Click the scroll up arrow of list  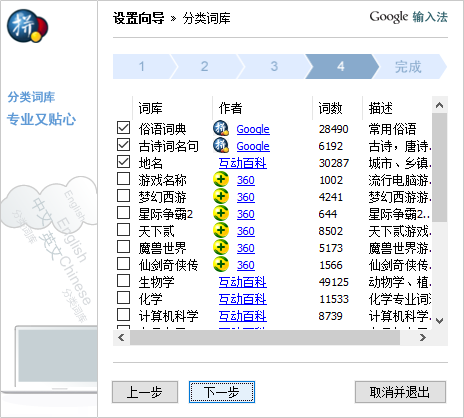pyautogui.click(x=439, y=105)
